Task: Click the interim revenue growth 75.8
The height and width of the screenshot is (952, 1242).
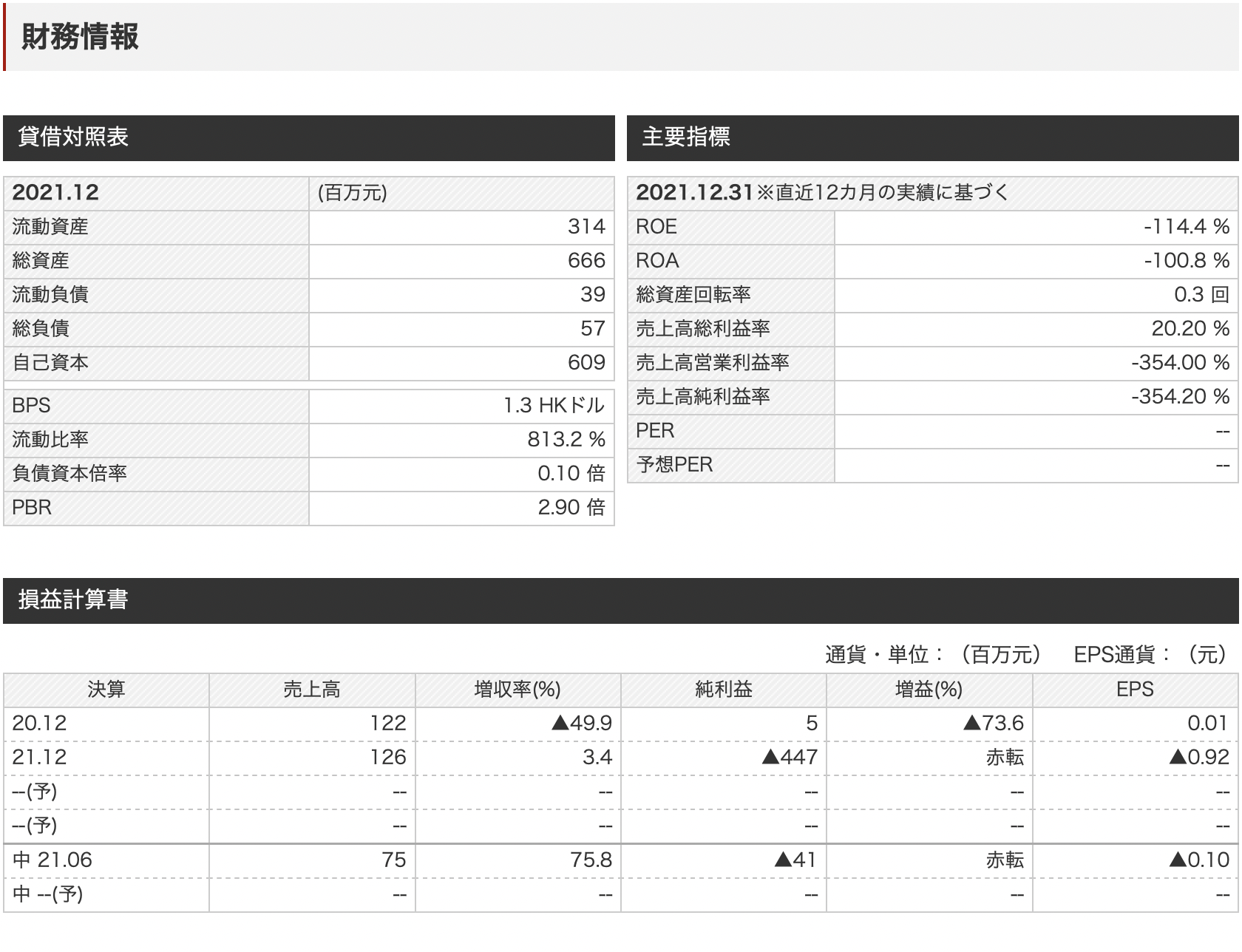Action: click(x=591, y=860)
